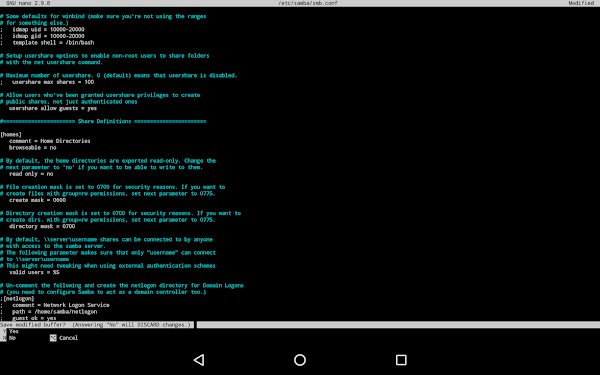The image size is (600, 375).
Task: Click the 'home directories are exported read-only' comment
Action: [108, 161]
